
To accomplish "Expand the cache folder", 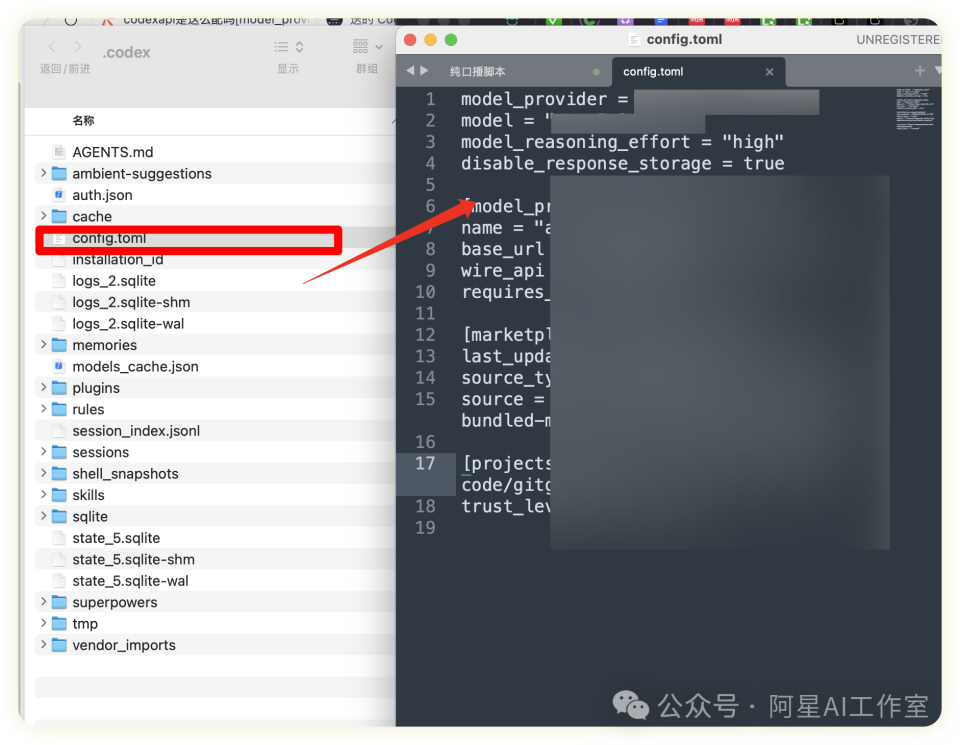I will [x=43, y=216].
